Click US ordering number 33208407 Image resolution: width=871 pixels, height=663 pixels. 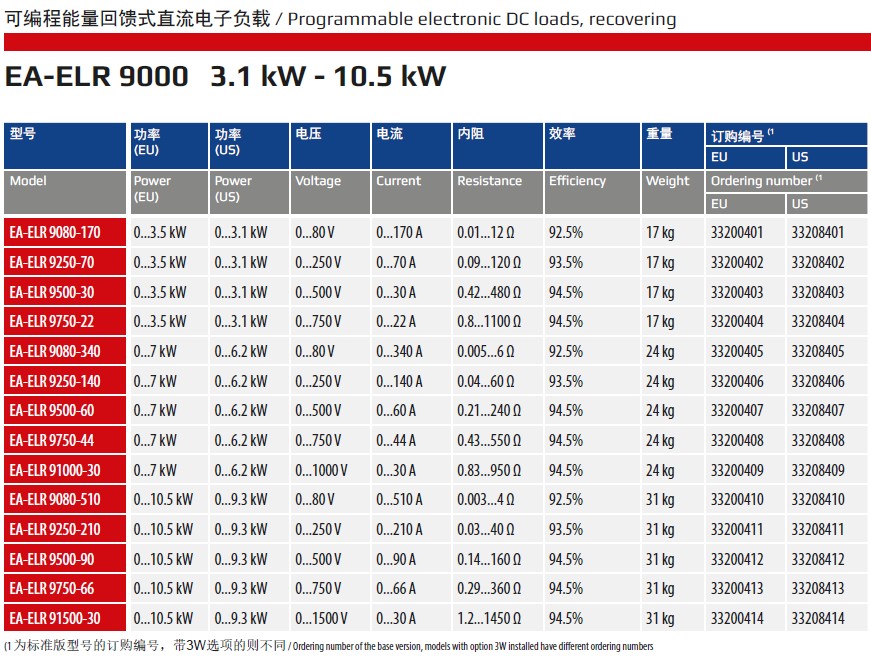click(818, 410)
